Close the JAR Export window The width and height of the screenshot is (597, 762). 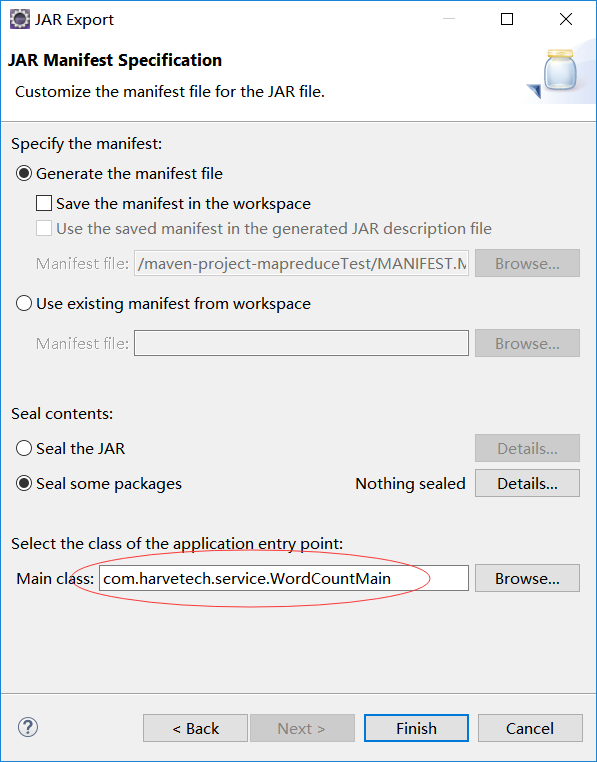coord(566,19)
